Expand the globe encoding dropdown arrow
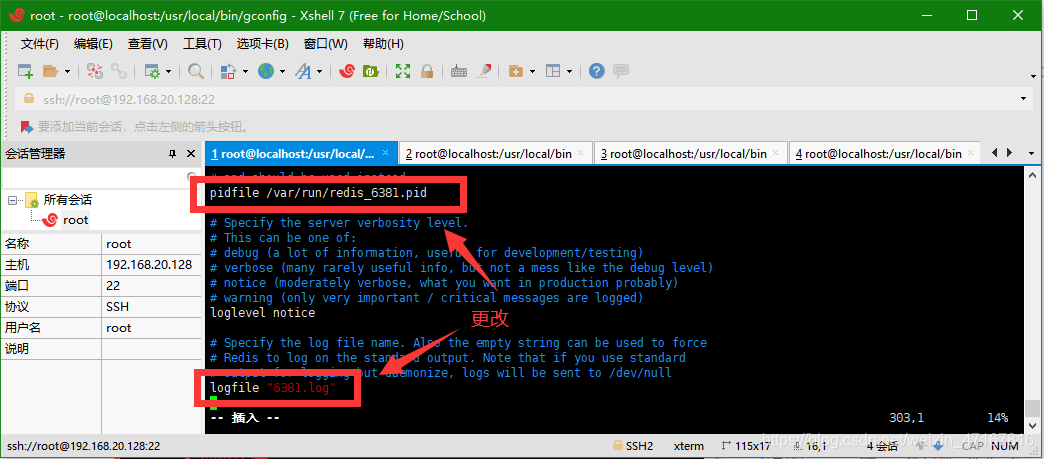This screenshot has width=1044, height=459. coord(282,71)
